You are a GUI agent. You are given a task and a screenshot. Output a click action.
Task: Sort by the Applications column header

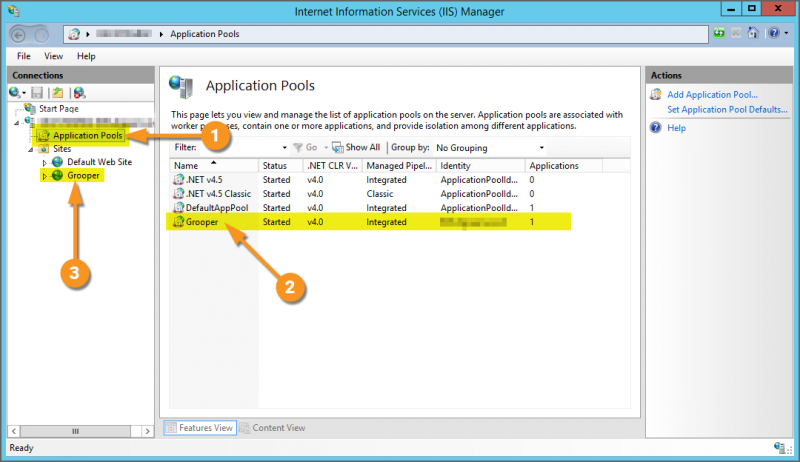[564, 166]
